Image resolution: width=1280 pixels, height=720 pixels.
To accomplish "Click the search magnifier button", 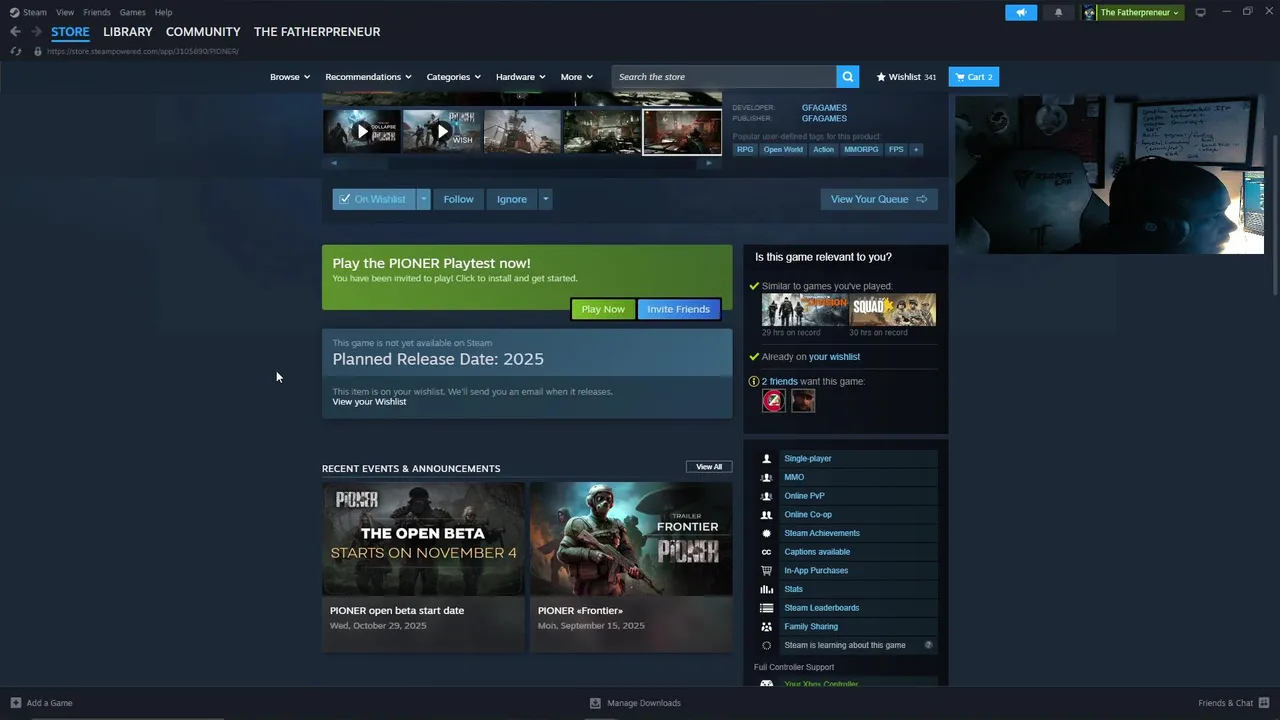I will tap(848, 77).
